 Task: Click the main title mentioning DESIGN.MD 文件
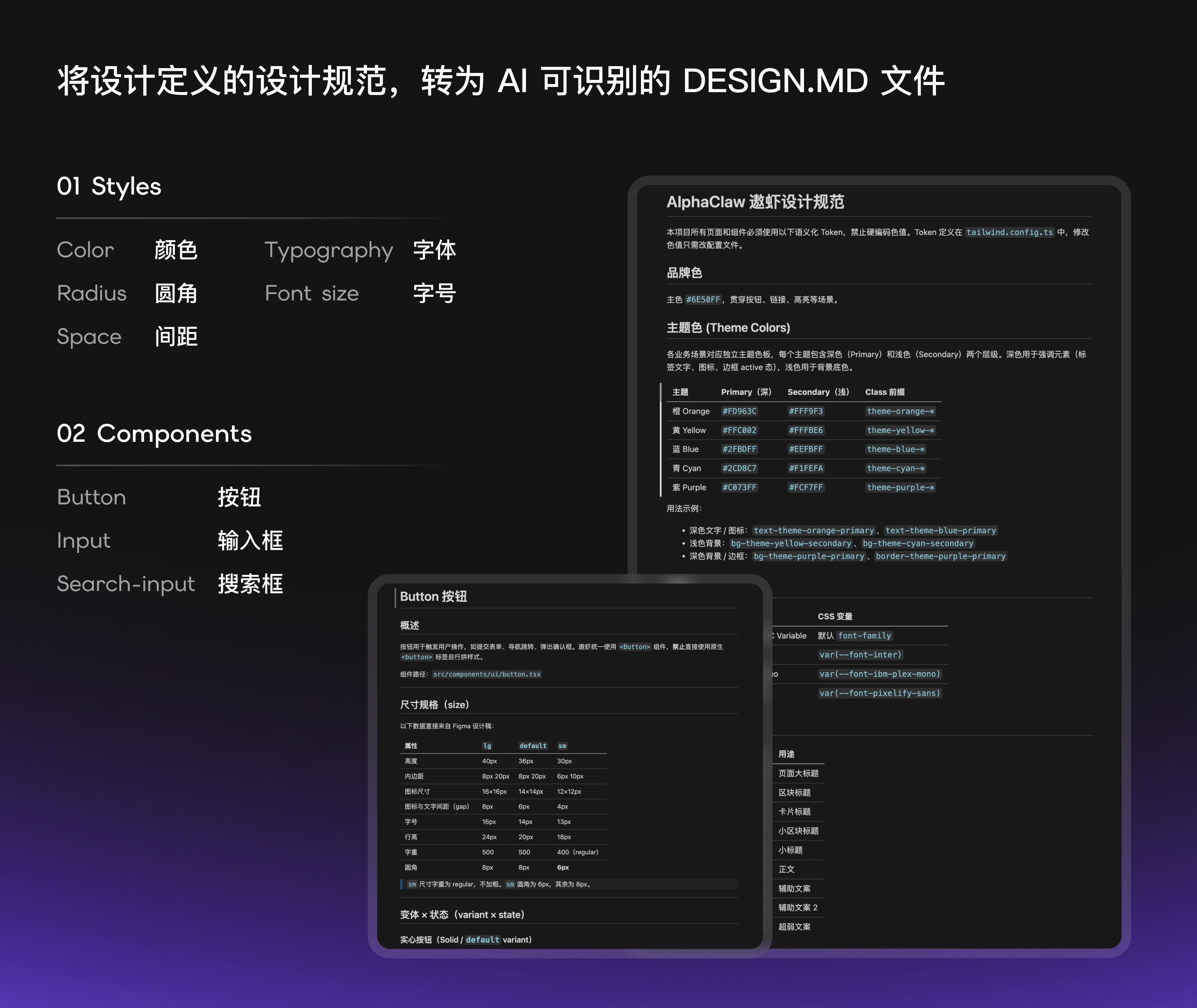tap(500, 81)
